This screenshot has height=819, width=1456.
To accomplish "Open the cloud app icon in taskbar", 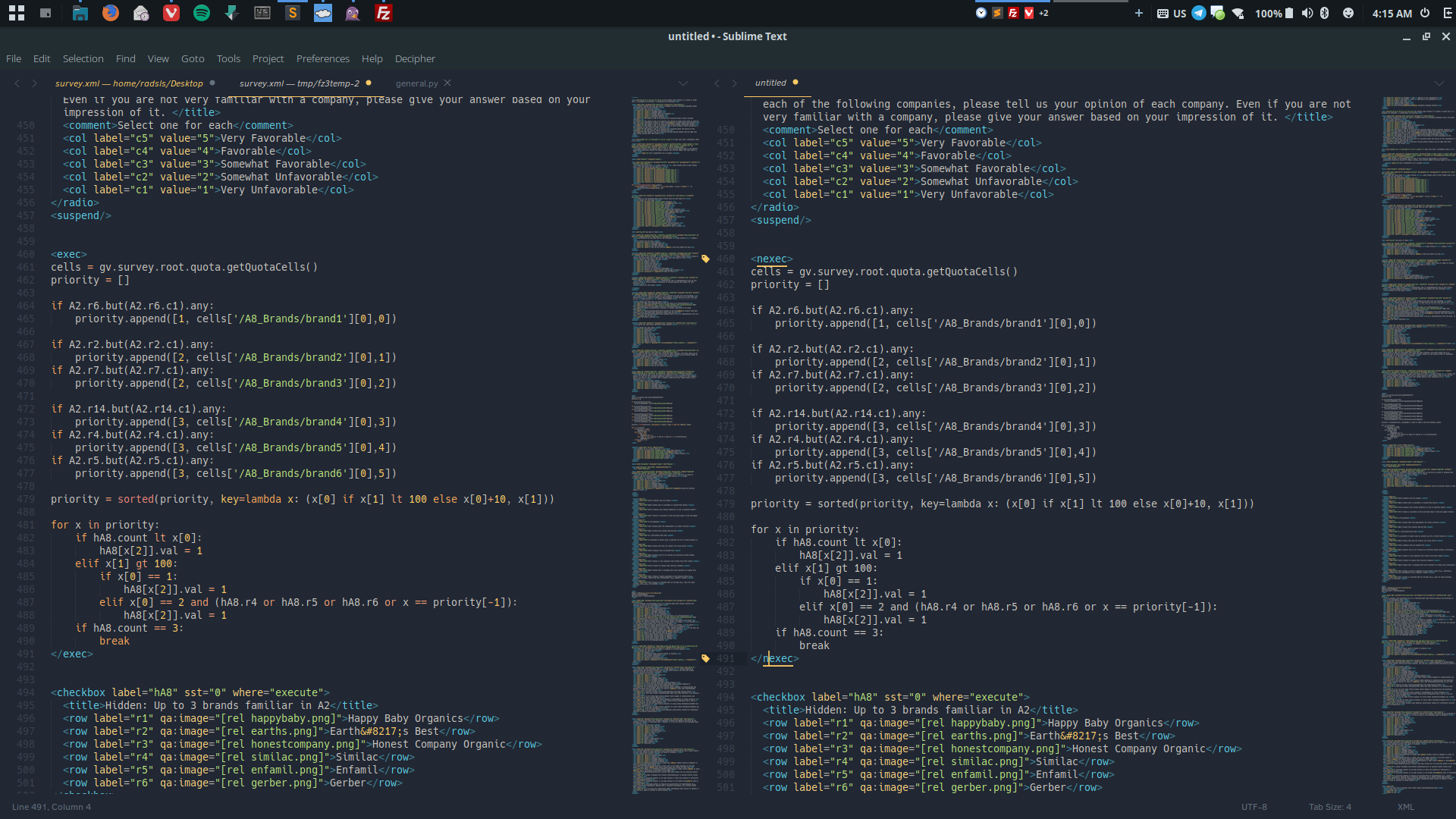I will (x=323, y=13).
